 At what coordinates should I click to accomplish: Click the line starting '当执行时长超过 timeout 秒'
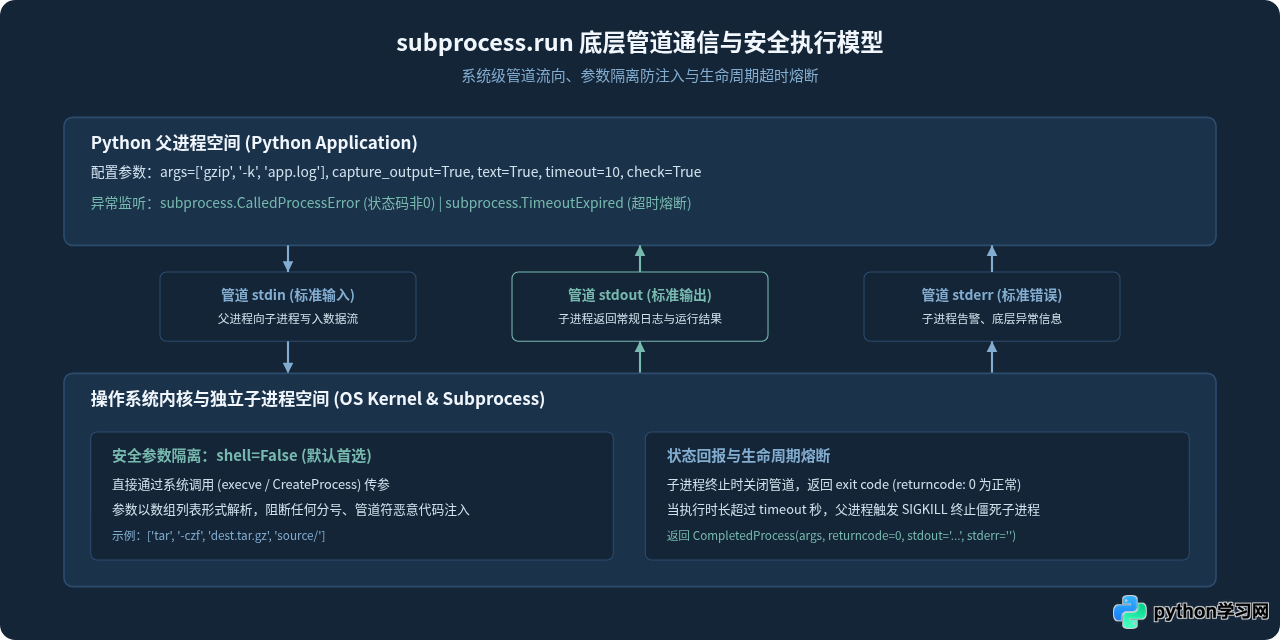(x=853, y=510)
